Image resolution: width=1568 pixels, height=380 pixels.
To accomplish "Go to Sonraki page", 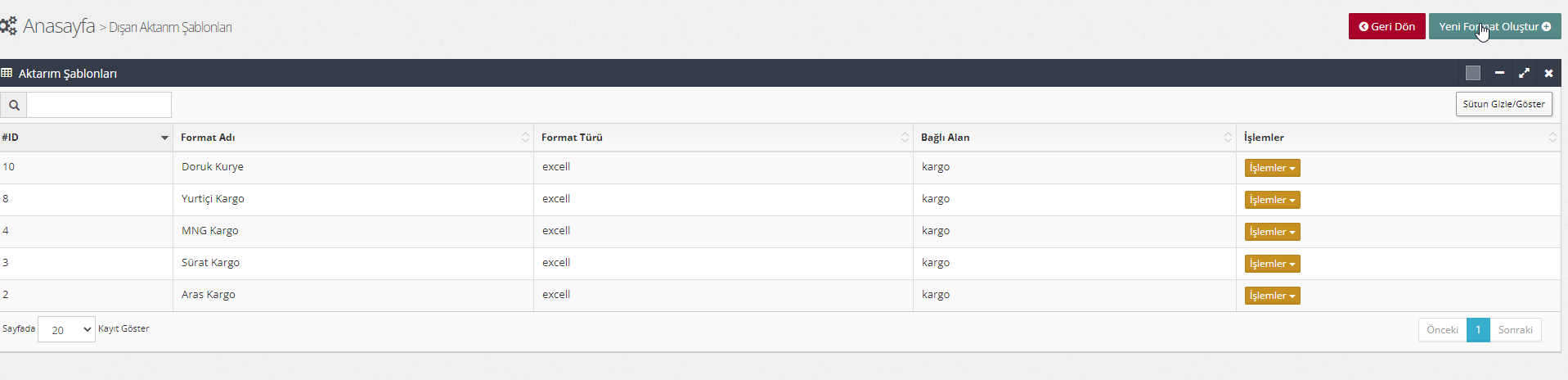I will click(1515, 330).
